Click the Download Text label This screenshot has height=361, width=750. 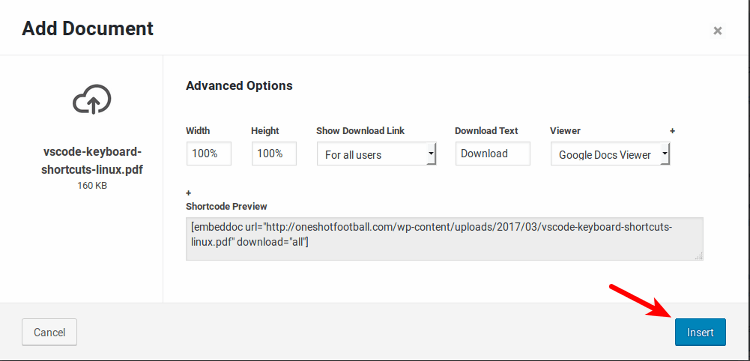pyautogui.click(x=486, y=131)
